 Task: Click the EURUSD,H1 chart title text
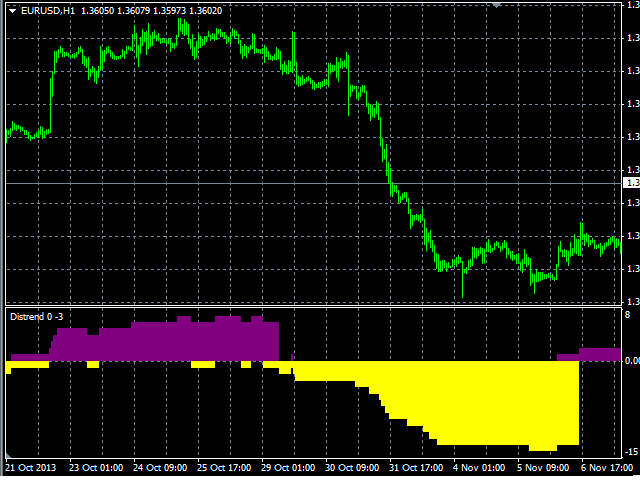(x=48, y=11)
